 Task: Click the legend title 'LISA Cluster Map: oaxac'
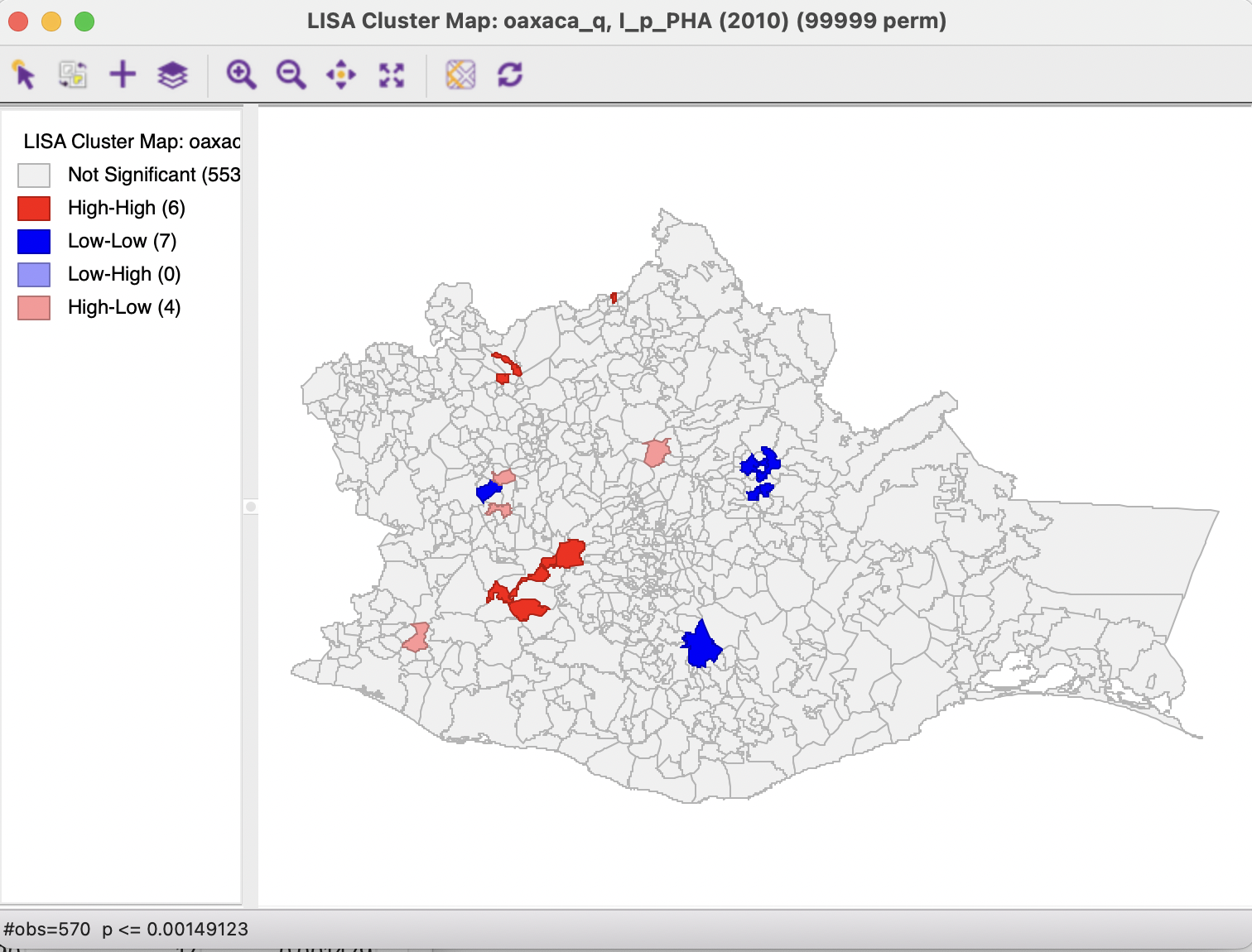pyautogui.click(x=132, y=142)
